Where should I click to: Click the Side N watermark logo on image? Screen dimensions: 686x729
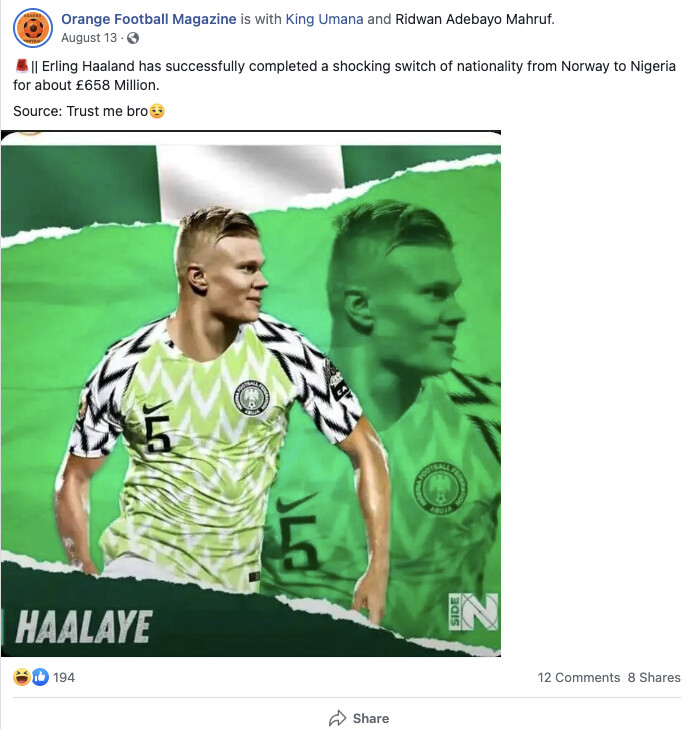point(473,612)
